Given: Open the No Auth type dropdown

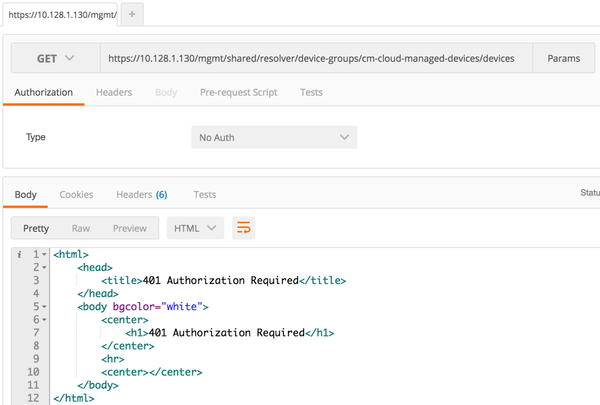Looking at the screenshot, I should click(273, 137).
